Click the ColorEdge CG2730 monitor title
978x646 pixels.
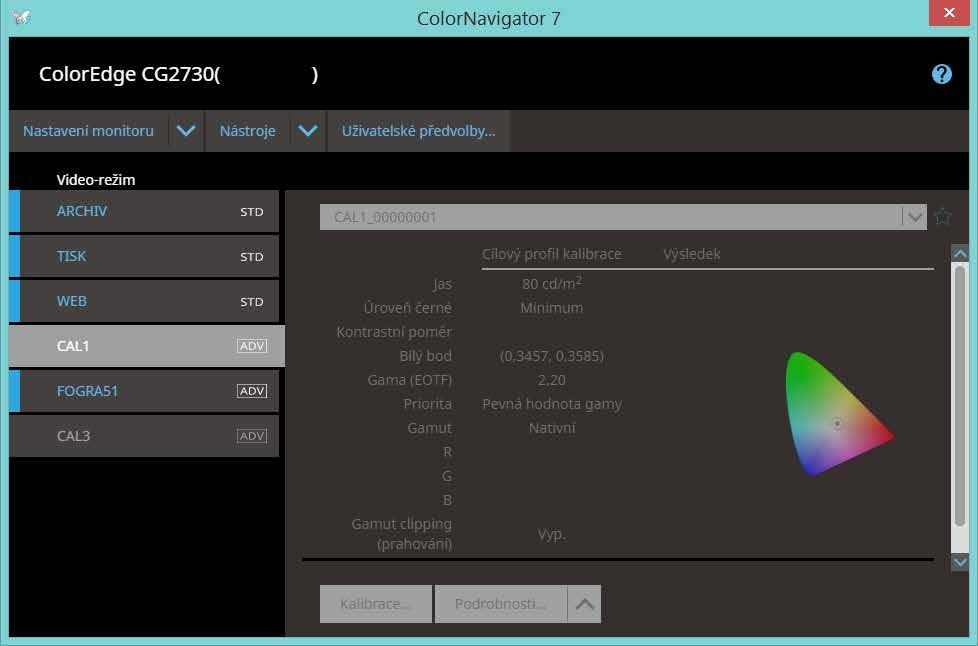pyautogui.click(x=178, y=74)
